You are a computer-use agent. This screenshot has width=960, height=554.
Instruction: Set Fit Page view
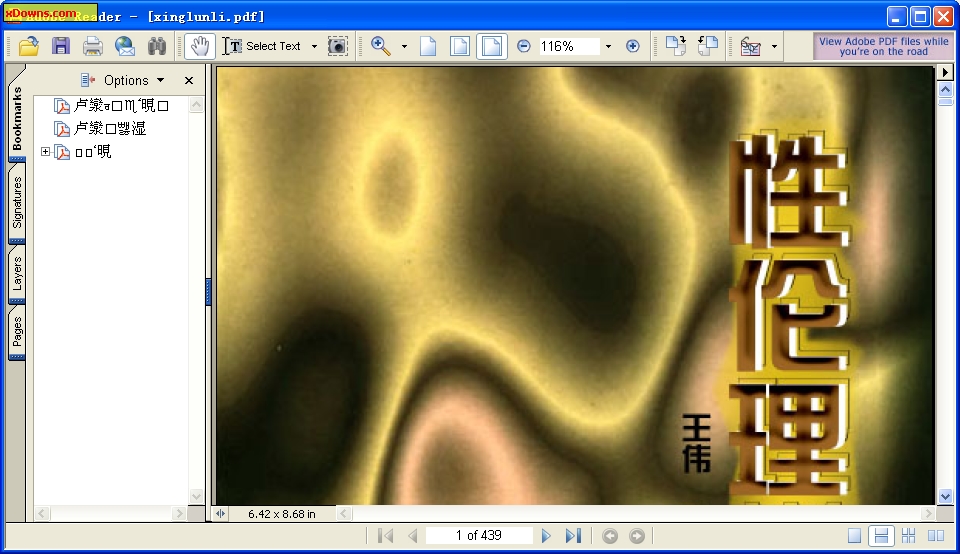pyautogui.click(x=460, y=46)
